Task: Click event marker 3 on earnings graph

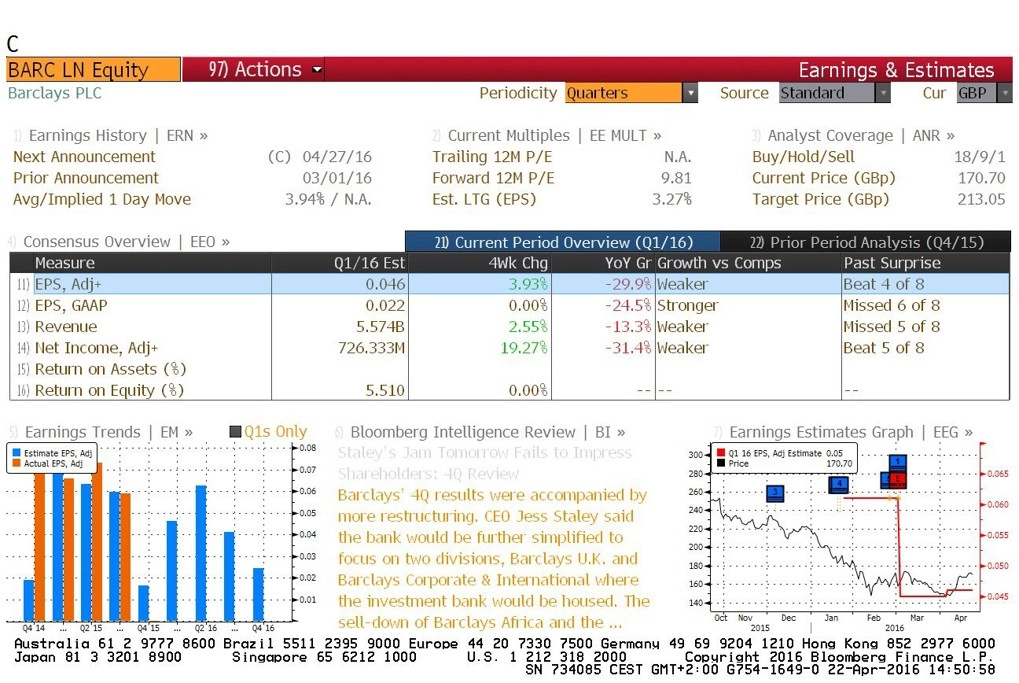Action: click(774, 493)
